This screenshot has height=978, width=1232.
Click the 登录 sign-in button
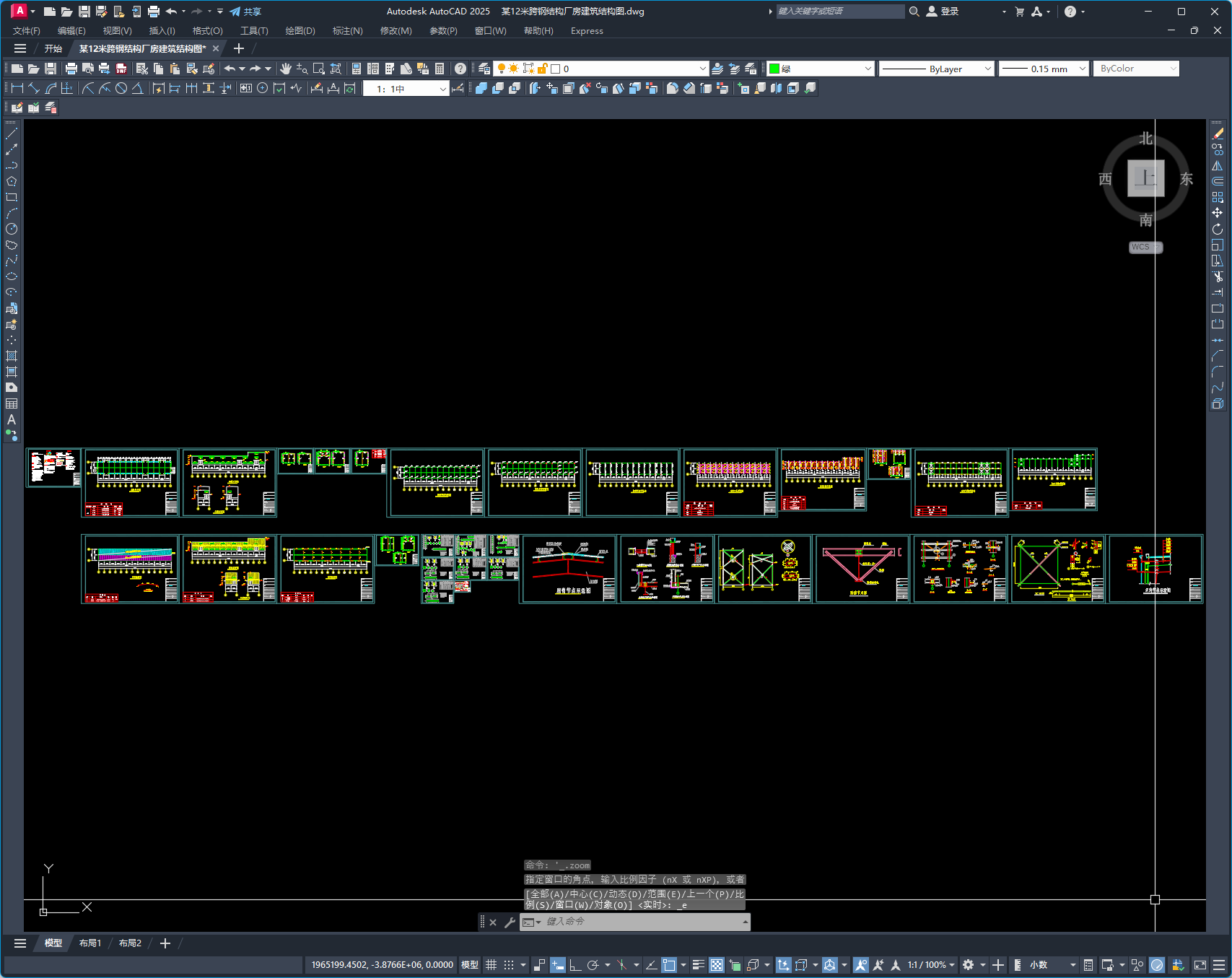coord(943,12)
